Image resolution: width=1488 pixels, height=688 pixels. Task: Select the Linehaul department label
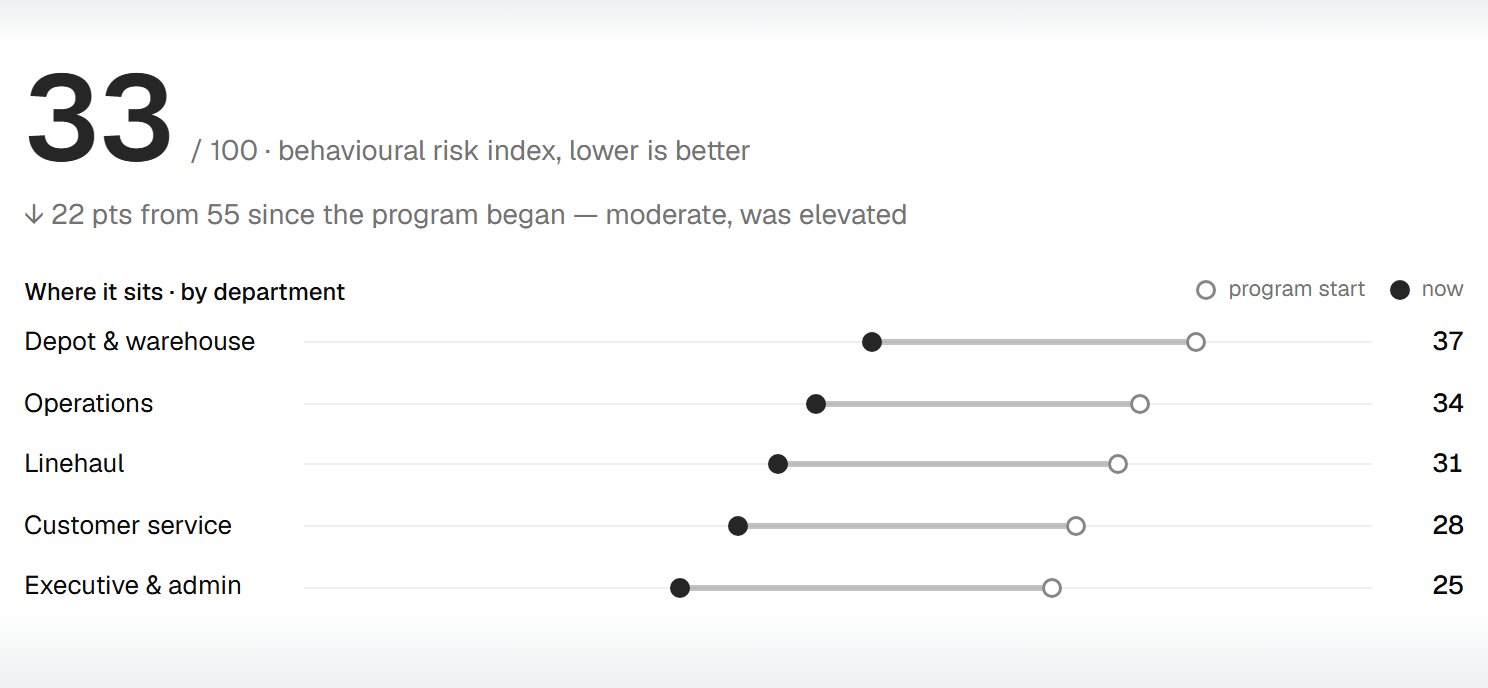(x=75, y=463)
